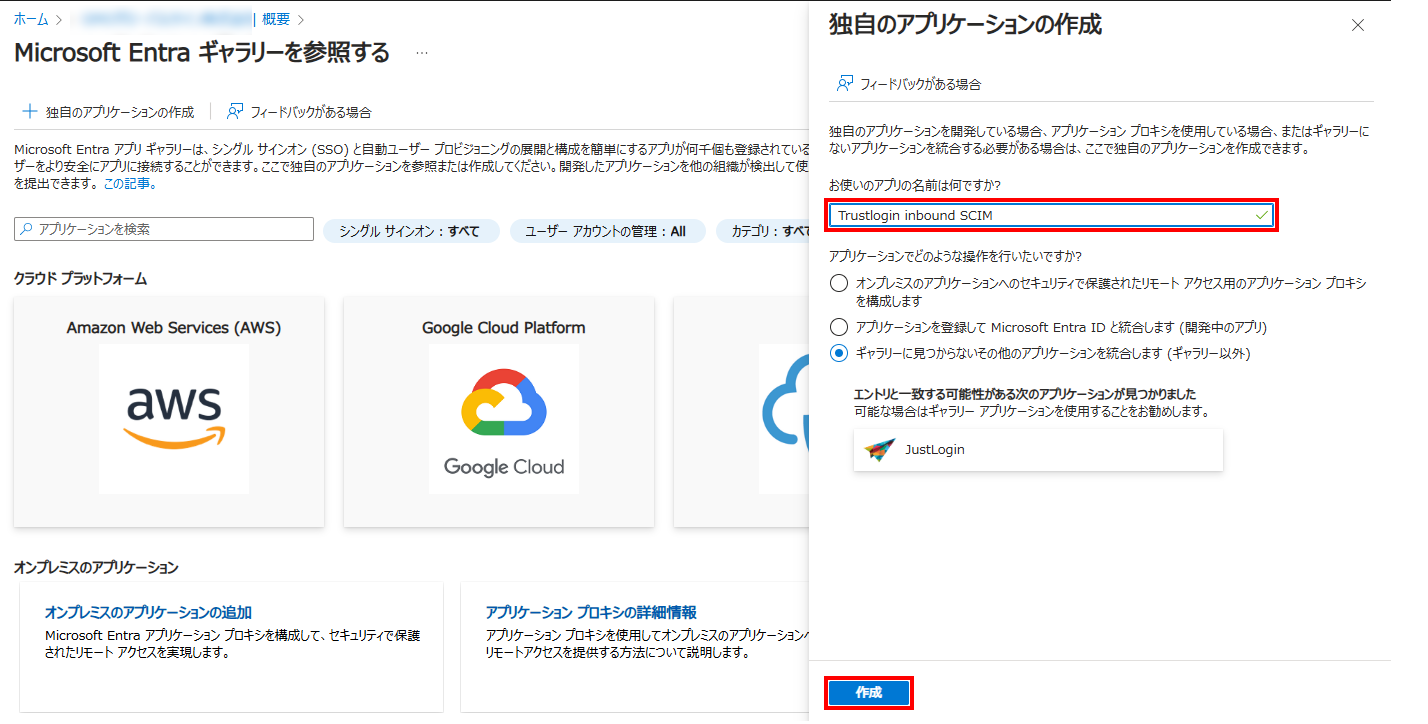1428x724 pixels.
Task: Click フィードバックがある場合 in the side panel
Action: (909, 84)
